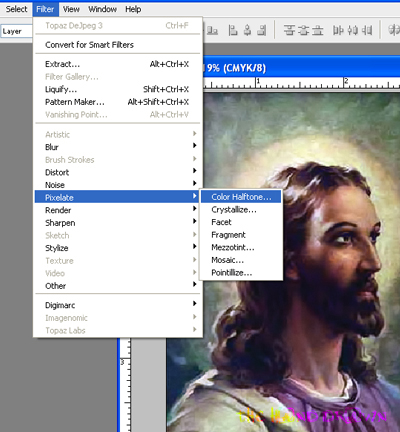Click the Align right edges icon
400x432 pixels.
[x=262, y=31]
